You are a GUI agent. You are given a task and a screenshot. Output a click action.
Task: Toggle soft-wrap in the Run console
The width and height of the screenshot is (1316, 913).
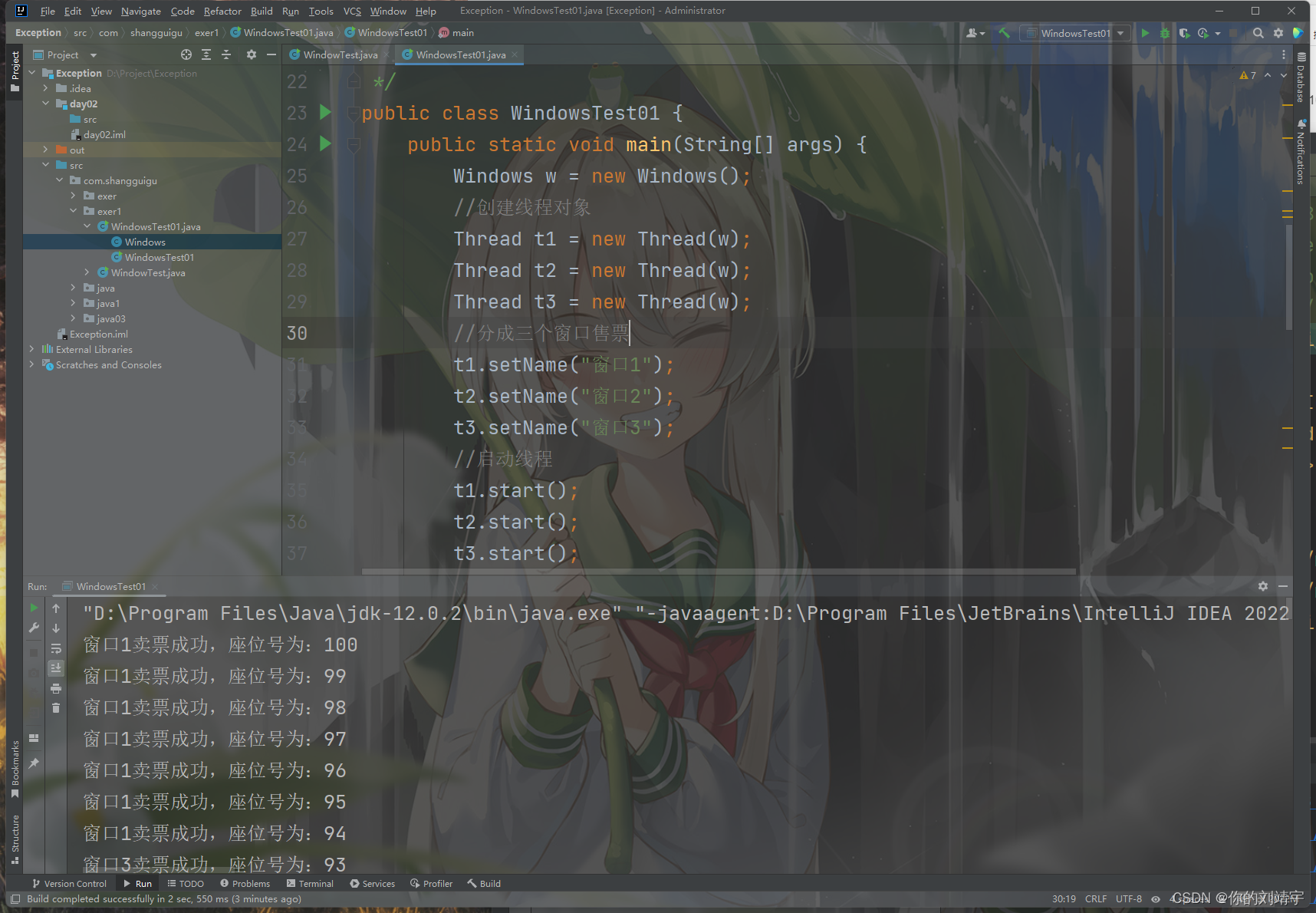(x=56, y=648)
